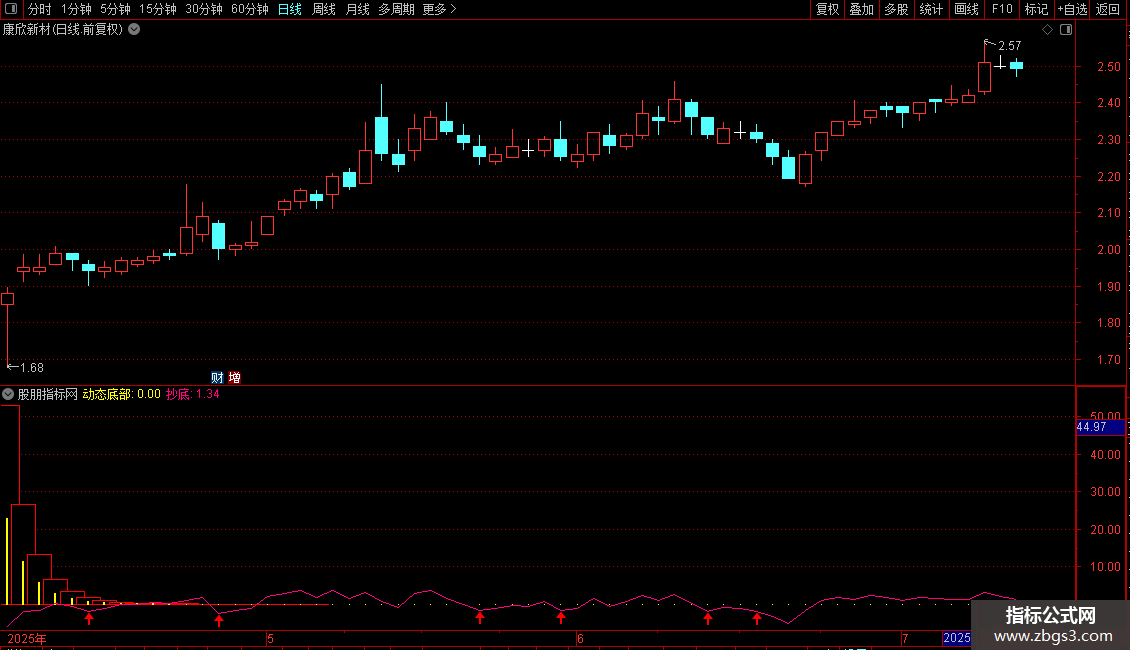Click the 2025年 timeline label

[x=27, y=638]
